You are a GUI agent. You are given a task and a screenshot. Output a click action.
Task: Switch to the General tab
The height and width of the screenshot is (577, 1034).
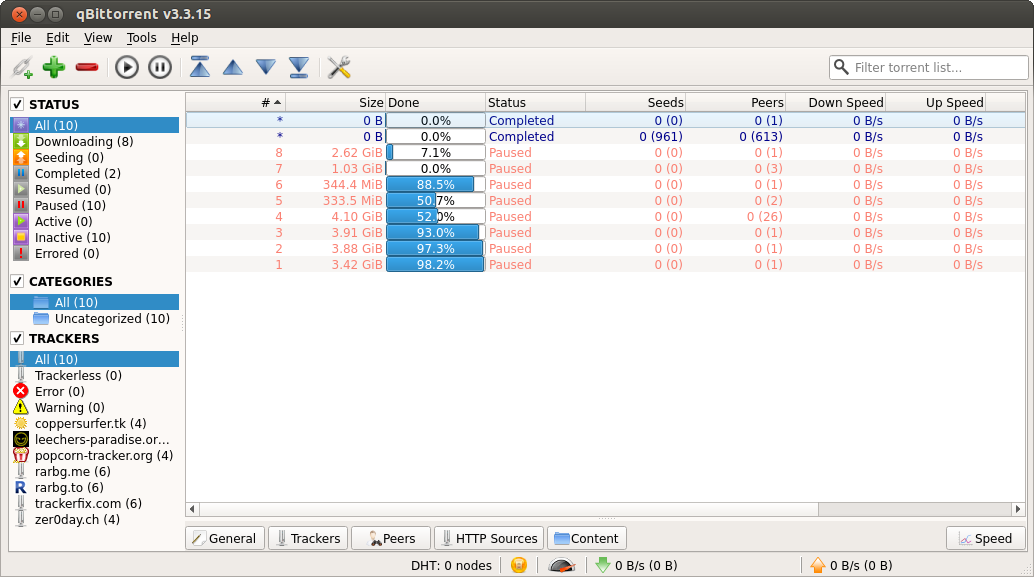225,538
